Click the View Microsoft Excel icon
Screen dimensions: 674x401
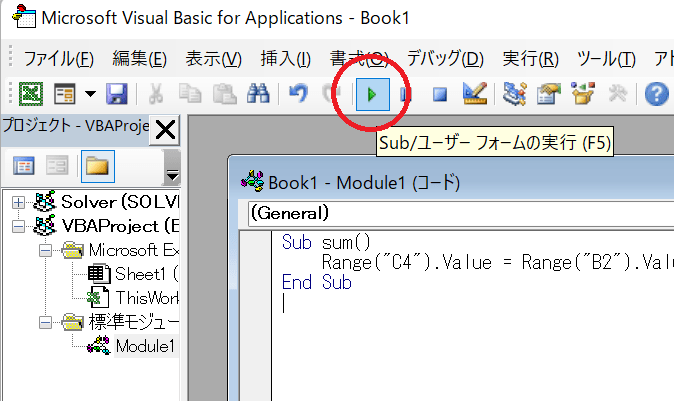[x=31, y=95]
